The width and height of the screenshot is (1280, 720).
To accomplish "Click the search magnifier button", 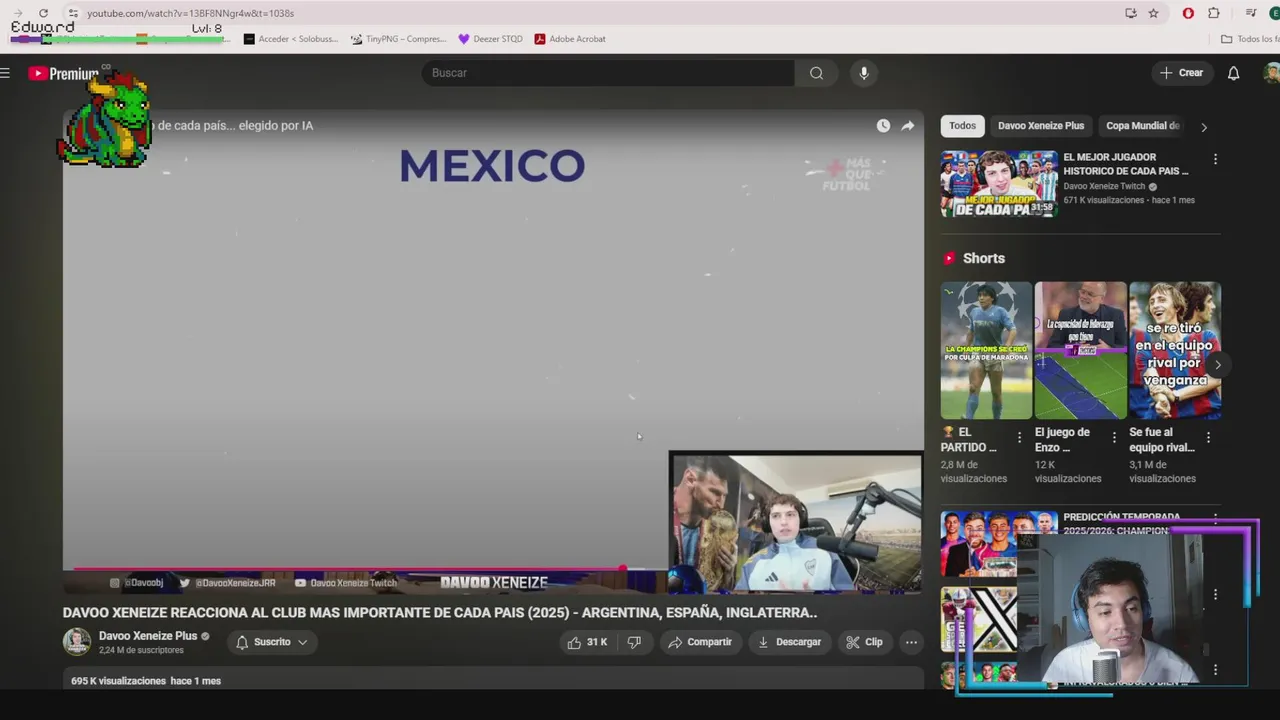I will click(x=816, y=73).
